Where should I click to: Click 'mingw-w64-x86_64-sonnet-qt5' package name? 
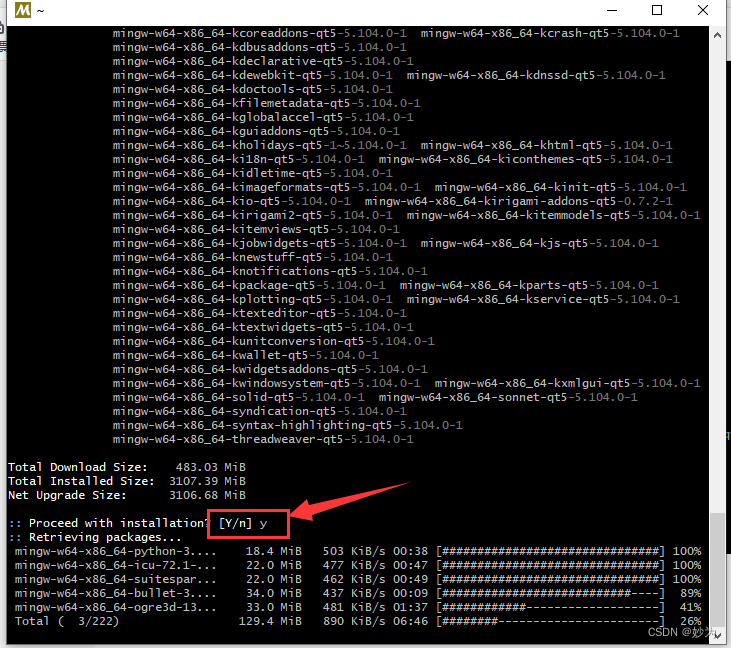click(473, 397)
